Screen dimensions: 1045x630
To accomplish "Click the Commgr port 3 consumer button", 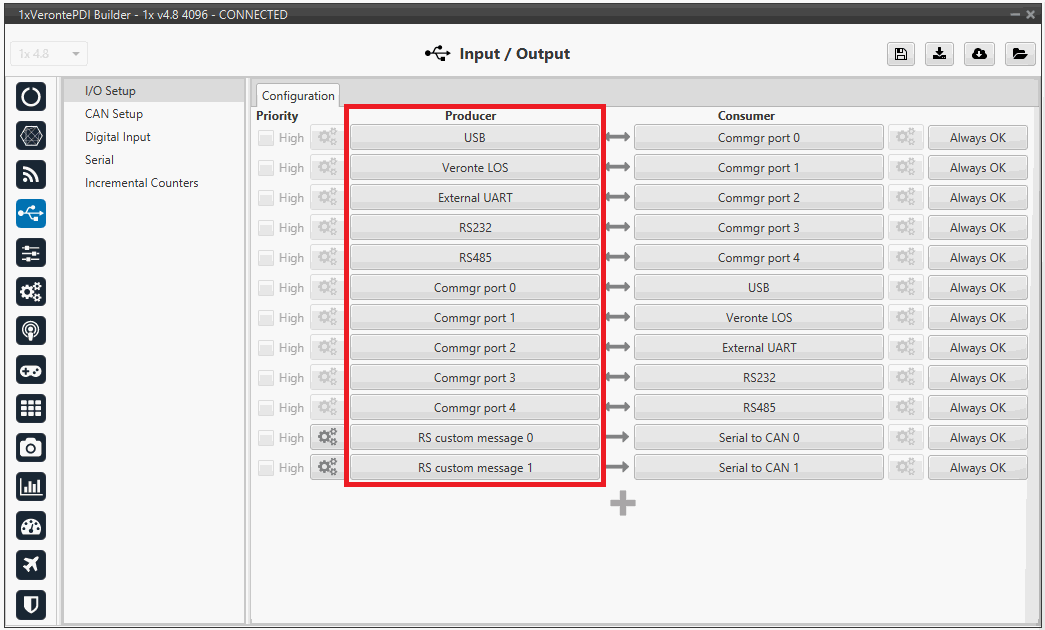I will point(758,228).
